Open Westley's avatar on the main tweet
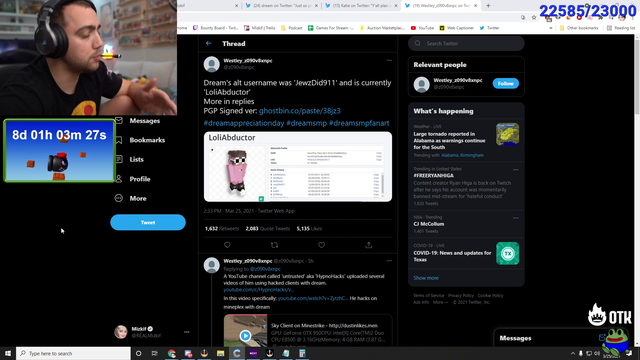 211,64
